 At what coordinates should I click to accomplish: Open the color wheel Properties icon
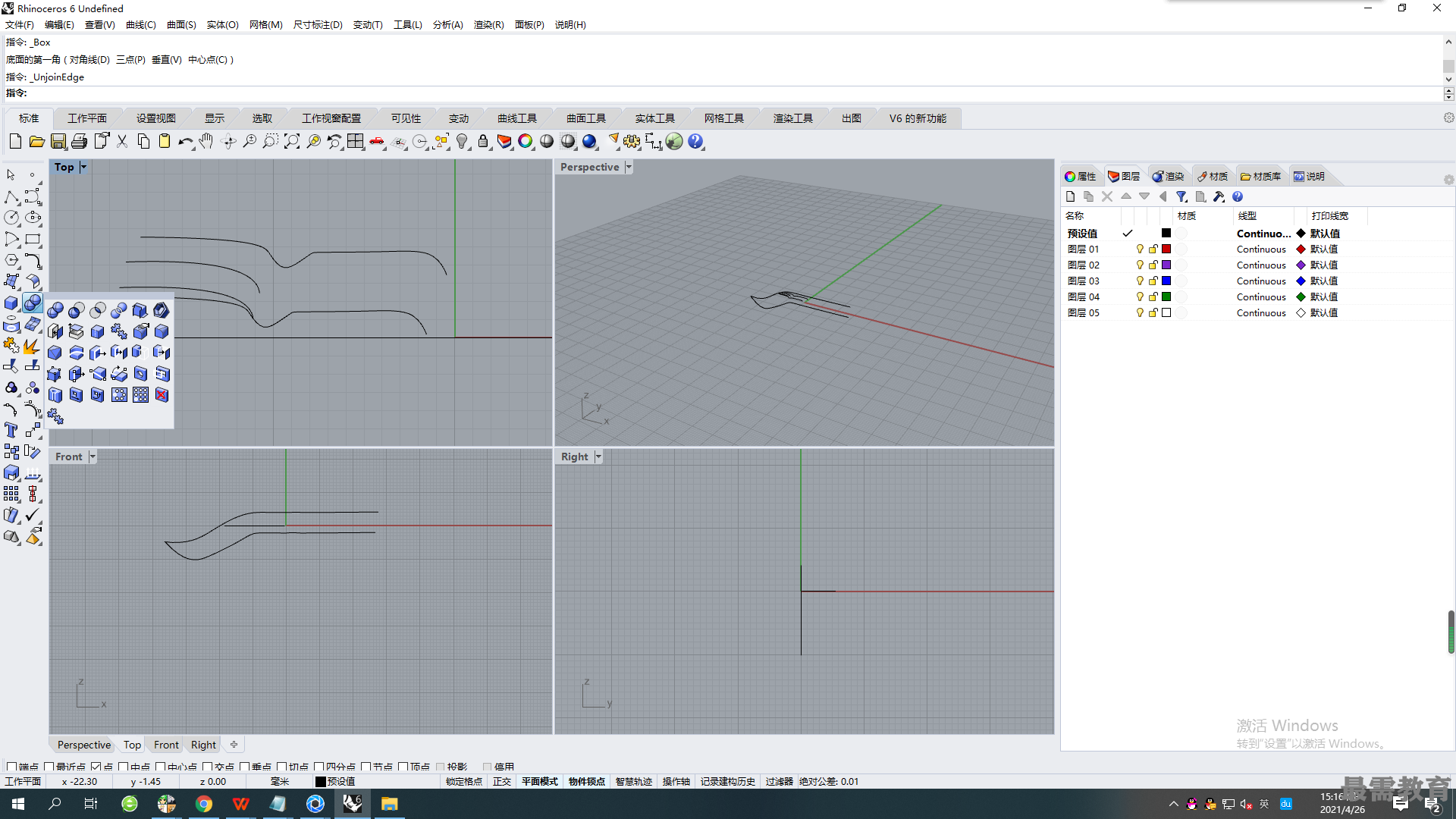point(526,142)
